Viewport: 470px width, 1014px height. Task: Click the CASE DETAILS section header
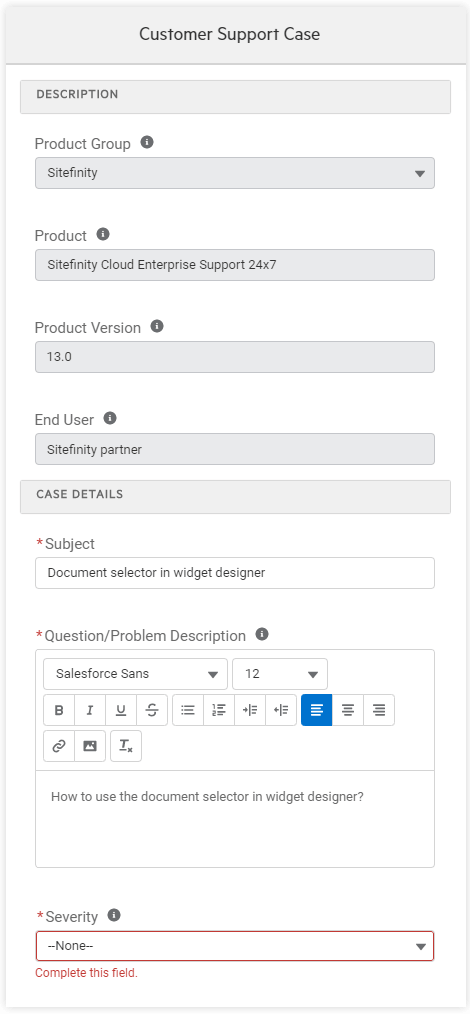(x=235, y=497)
